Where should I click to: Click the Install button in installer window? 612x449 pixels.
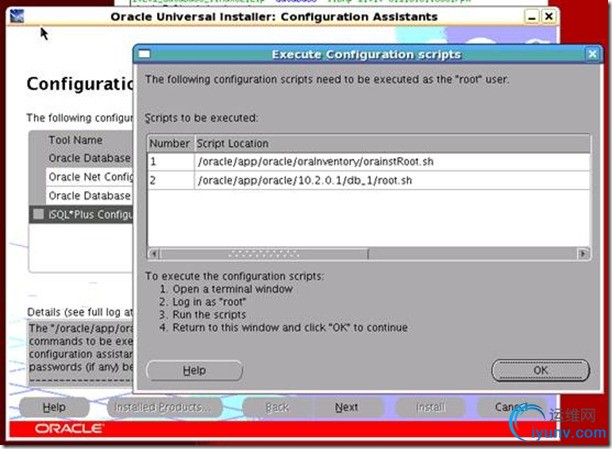[x=431, y=407]
